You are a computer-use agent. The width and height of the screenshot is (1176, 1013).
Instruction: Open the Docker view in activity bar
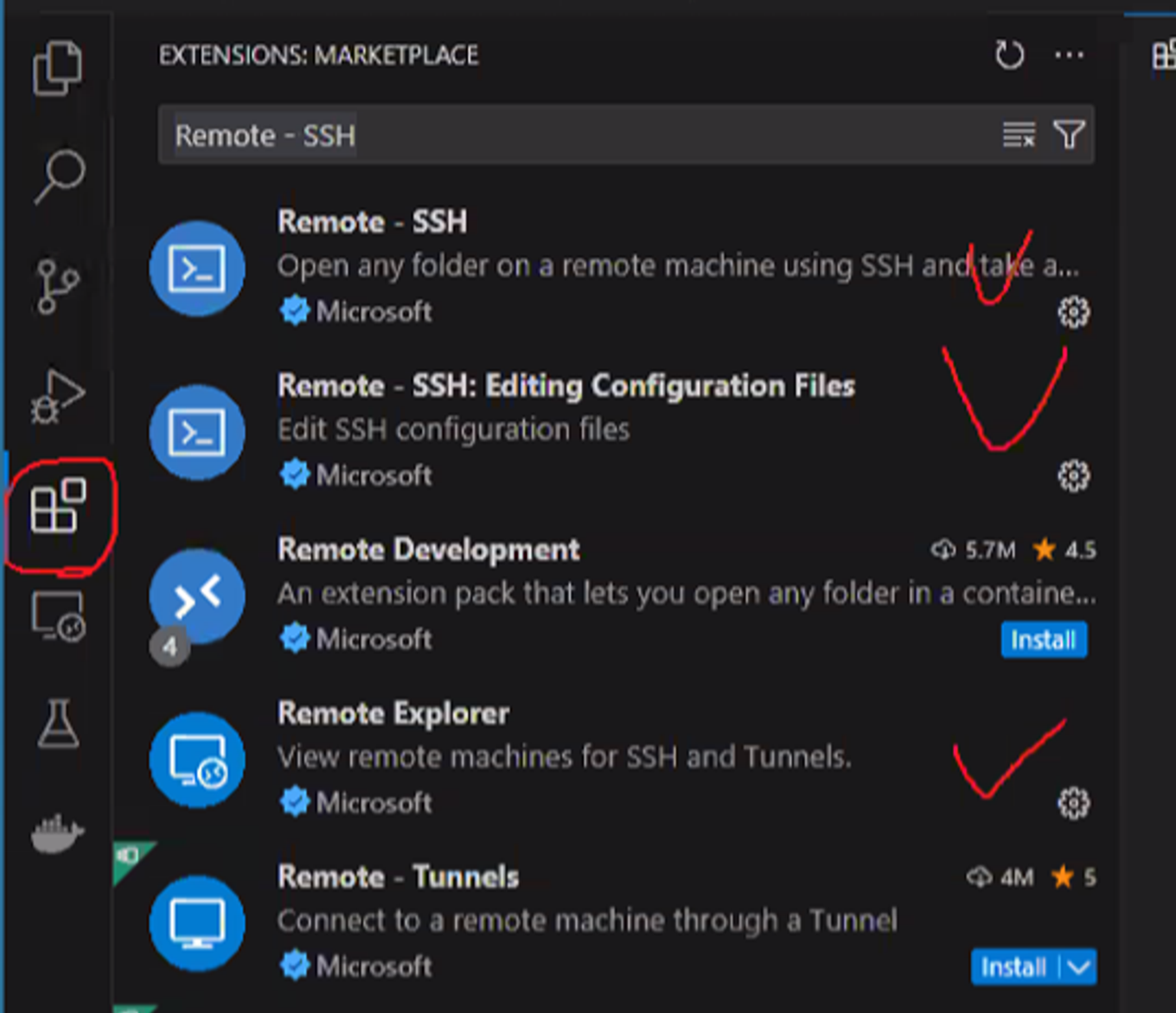(x=57, y=832)
